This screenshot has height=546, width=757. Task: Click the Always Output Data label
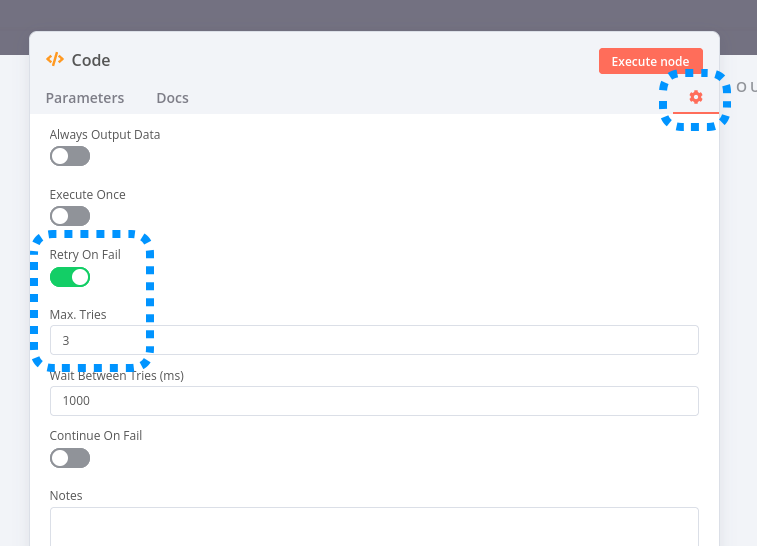105,134
